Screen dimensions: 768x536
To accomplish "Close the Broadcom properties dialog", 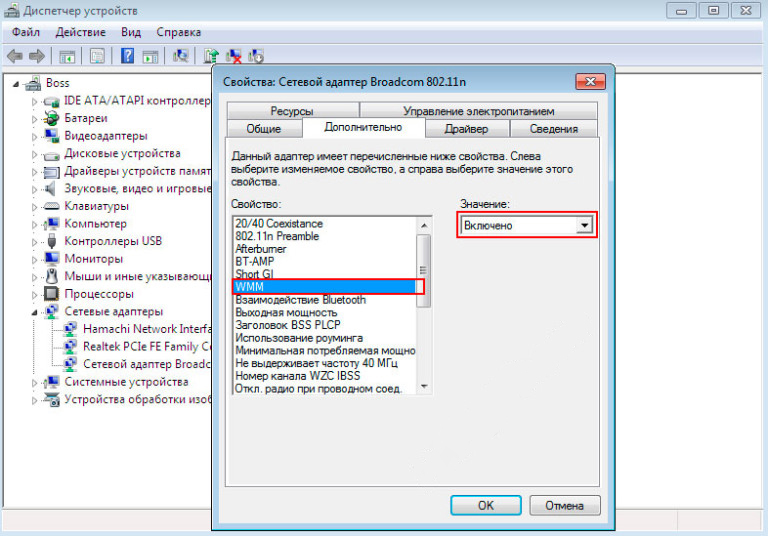I will [x=591, y=81].
